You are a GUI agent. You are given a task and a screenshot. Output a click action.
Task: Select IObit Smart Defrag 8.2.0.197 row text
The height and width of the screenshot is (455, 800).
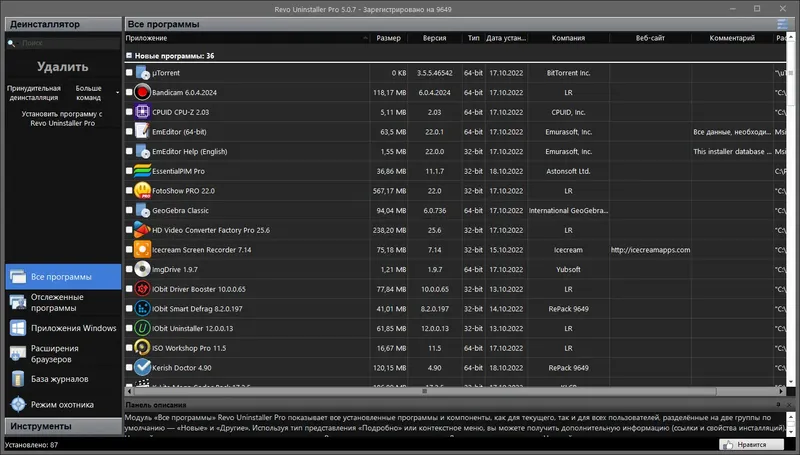pos(197,309)
